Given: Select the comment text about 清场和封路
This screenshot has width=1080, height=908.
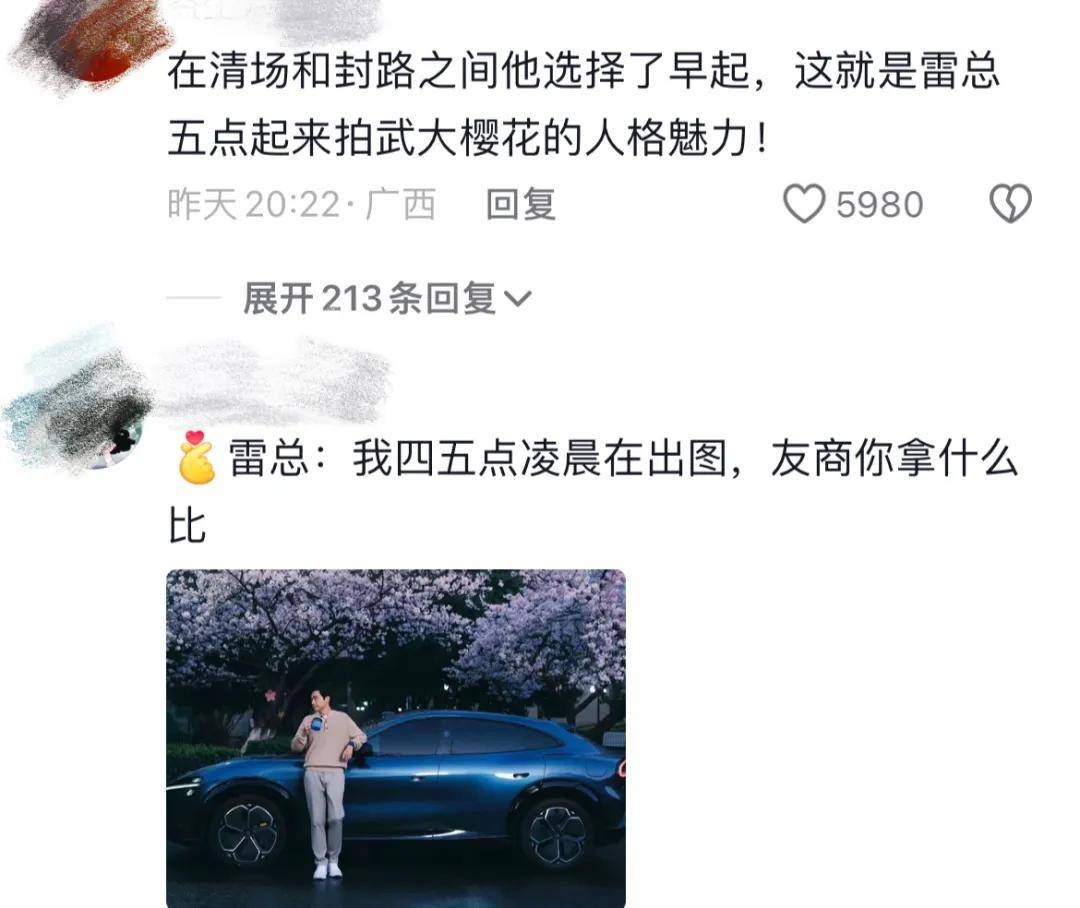Looking at the screenshot, I should pyautogui.click(x=583, y=104).
